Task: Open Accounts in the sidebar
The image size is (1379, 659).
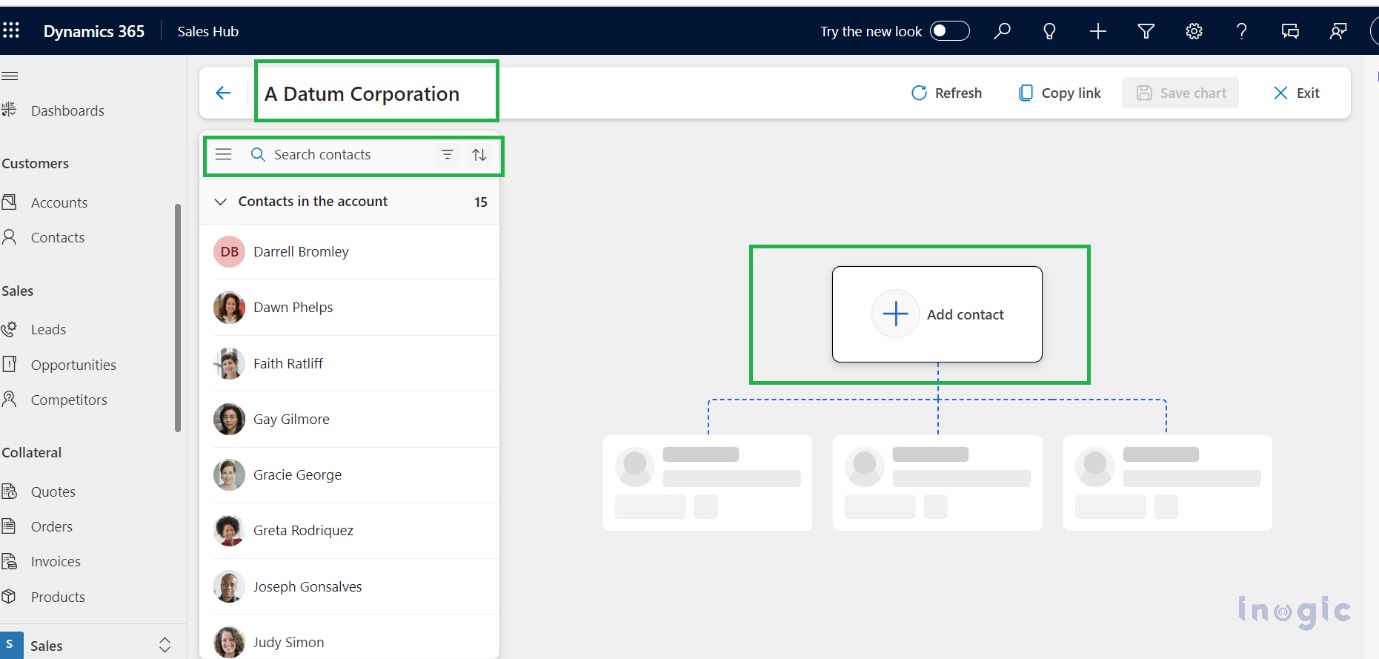Action: click(59, 203)
